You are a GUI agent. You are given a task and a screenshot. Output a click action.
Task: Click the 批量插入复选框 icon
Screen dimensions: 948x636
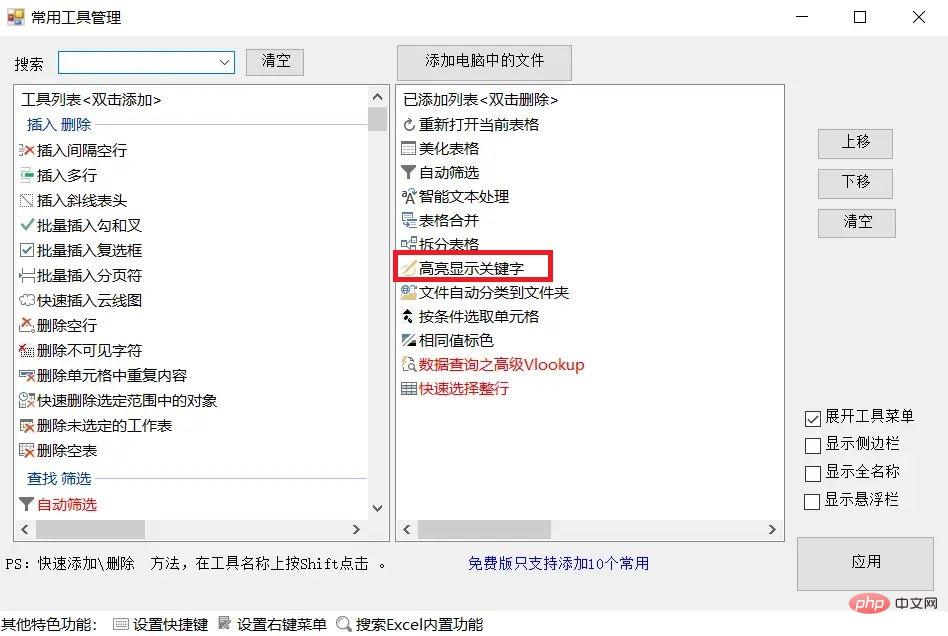(27, 250)
